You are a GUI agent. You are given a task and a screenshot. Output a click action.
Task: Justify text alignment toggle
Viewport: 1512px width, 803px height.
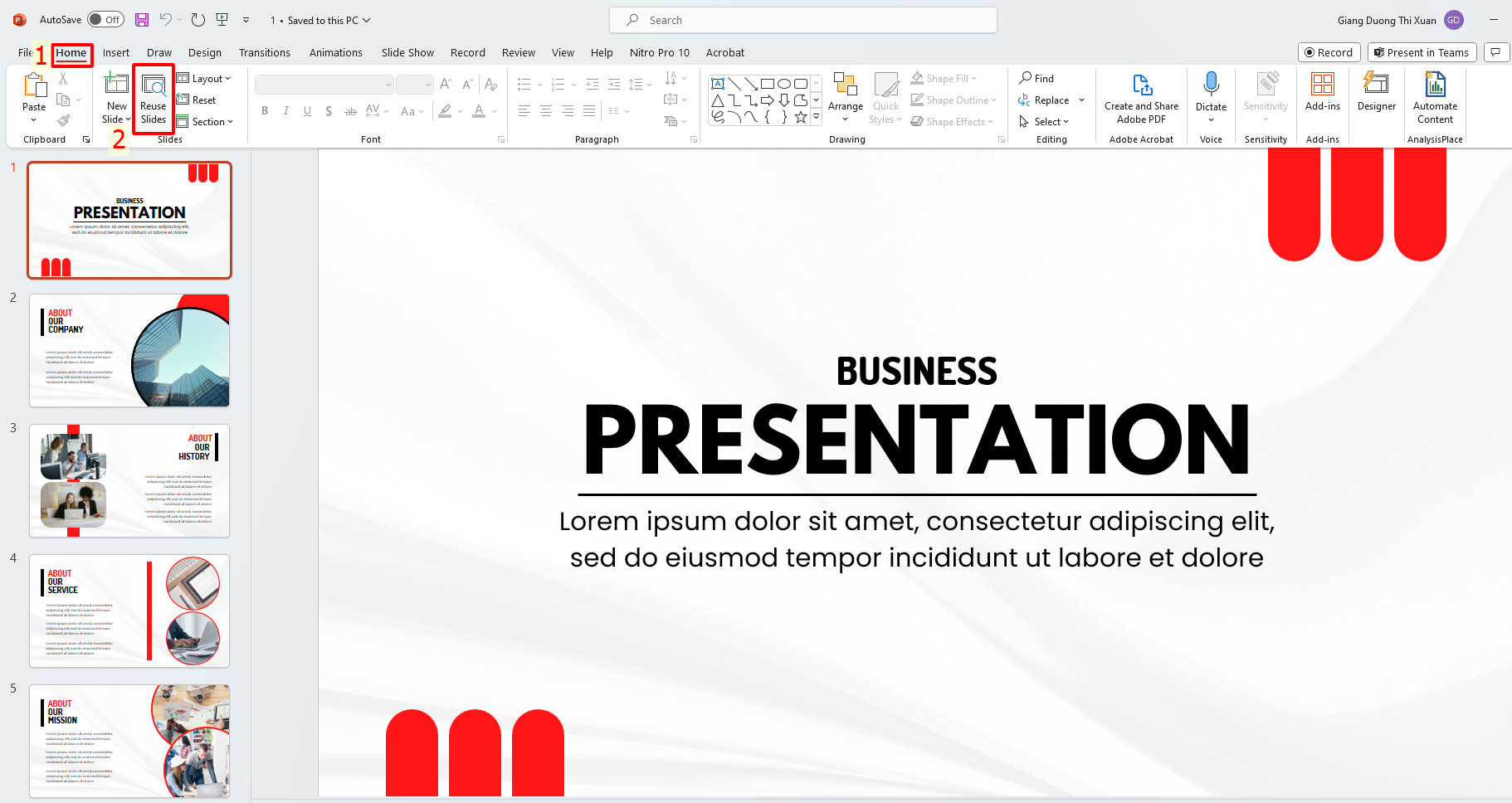pyautogui.click(x=589, y=111)
